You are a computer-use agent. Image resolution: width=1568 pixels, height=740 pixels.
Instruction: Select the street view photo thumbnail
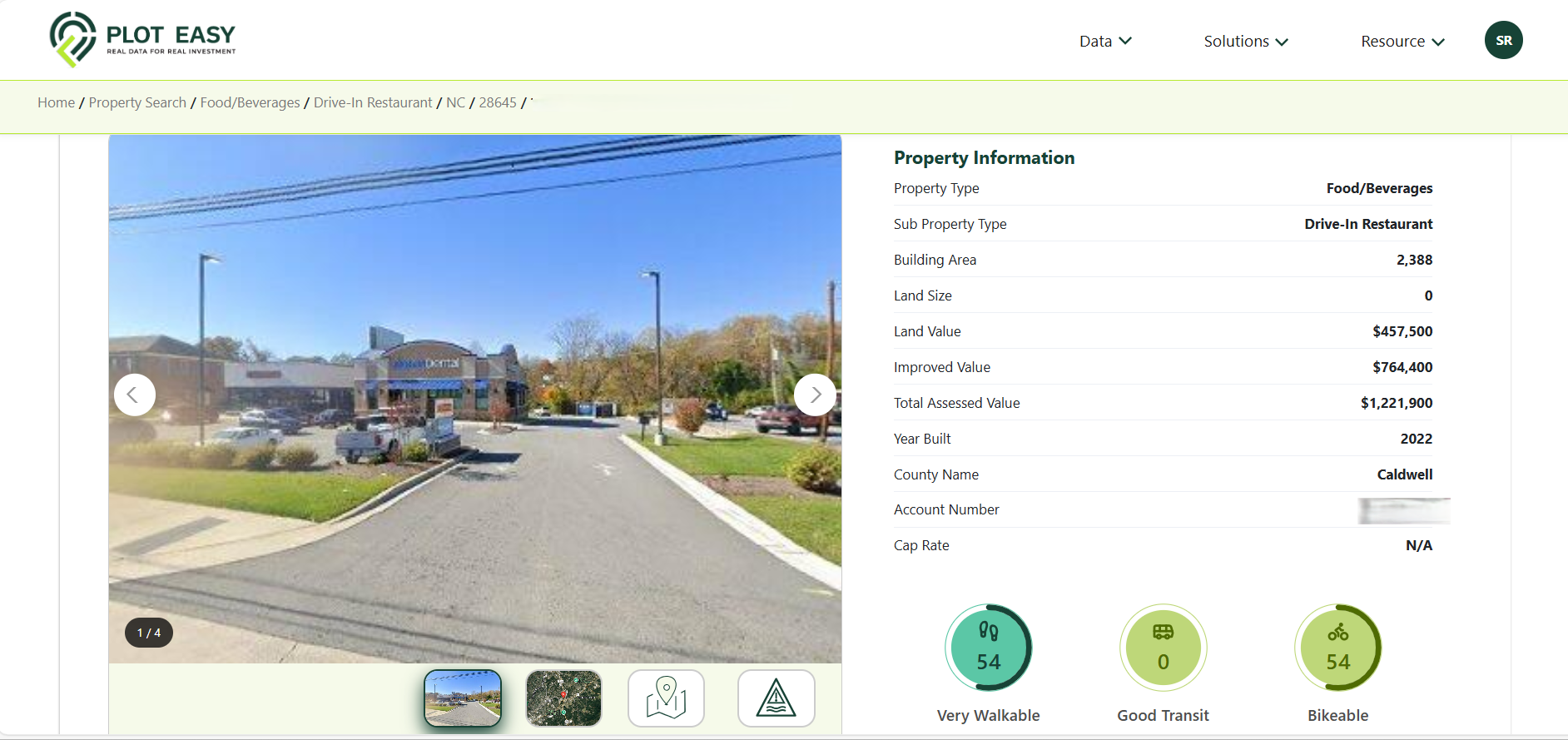point(463,698)
